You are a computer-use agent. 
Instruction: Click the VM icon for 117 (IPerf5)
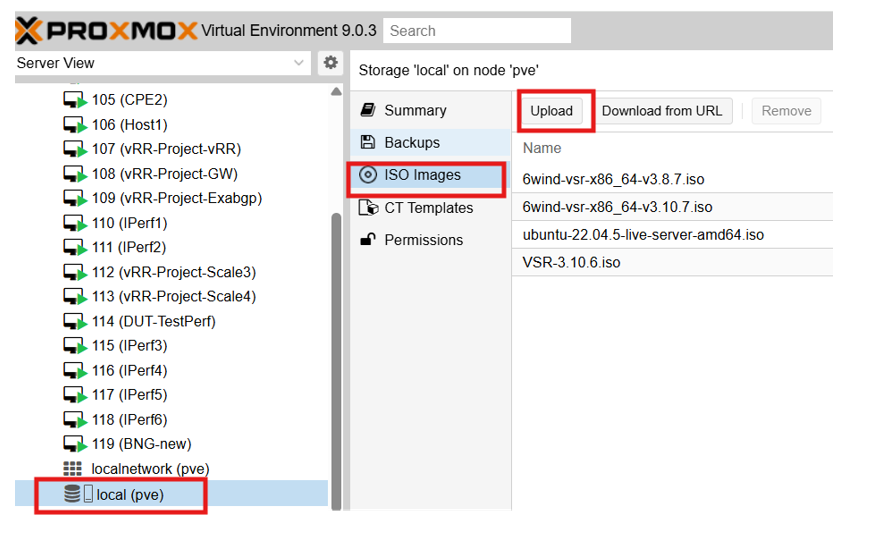[75, 395]
